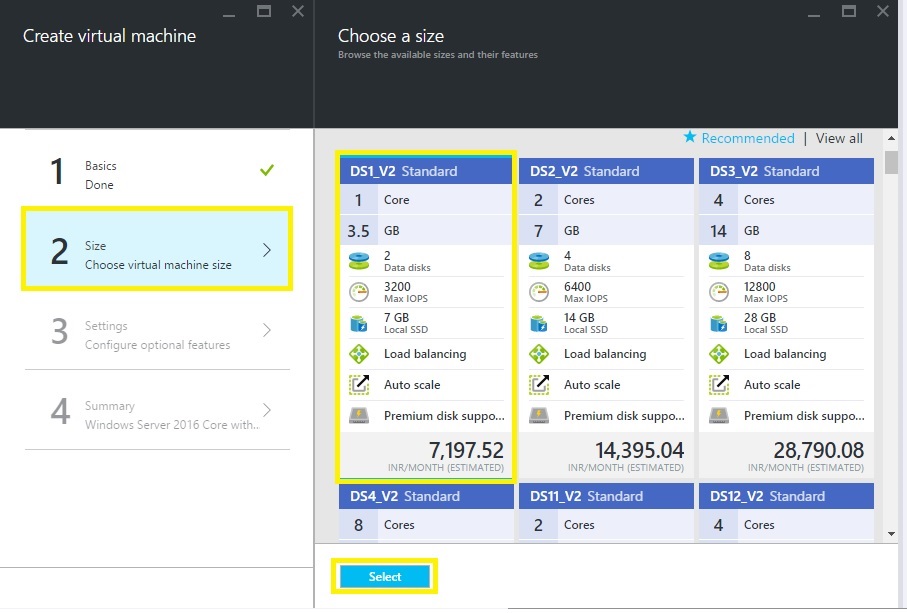
Task: Click the Premium disk icon in DS3_V2 card
Action: (x=718, y=415)
